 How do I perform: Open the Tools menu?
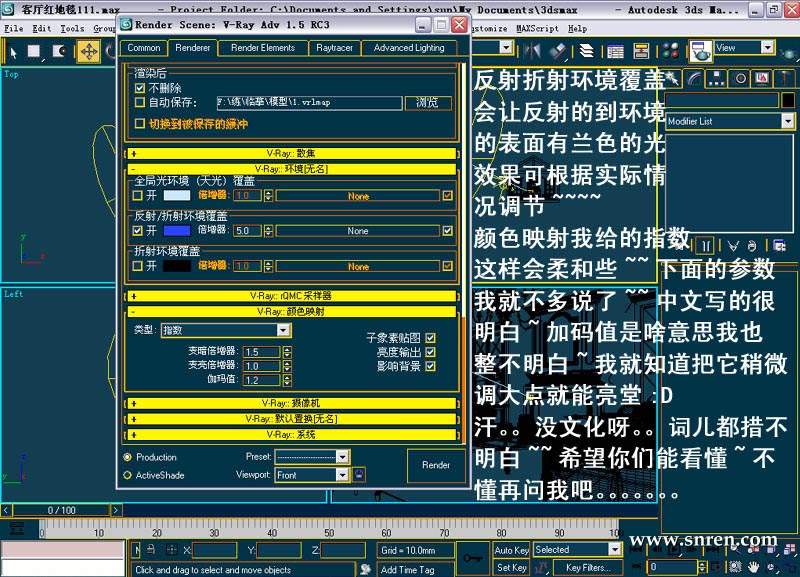[x=72, y=29]
